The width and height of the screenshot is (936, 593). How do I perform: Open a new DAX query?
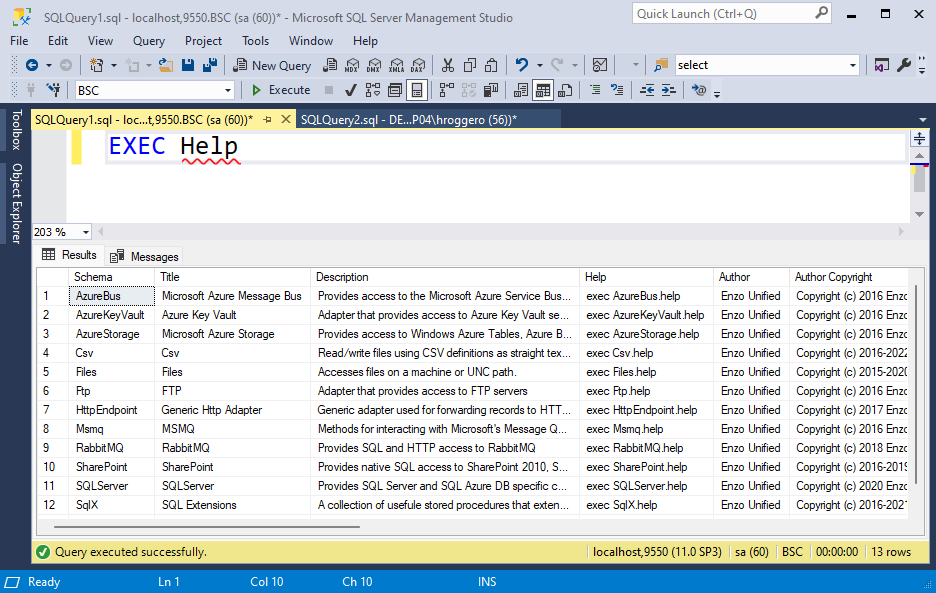pyautogui.click(x=418, y=65)
